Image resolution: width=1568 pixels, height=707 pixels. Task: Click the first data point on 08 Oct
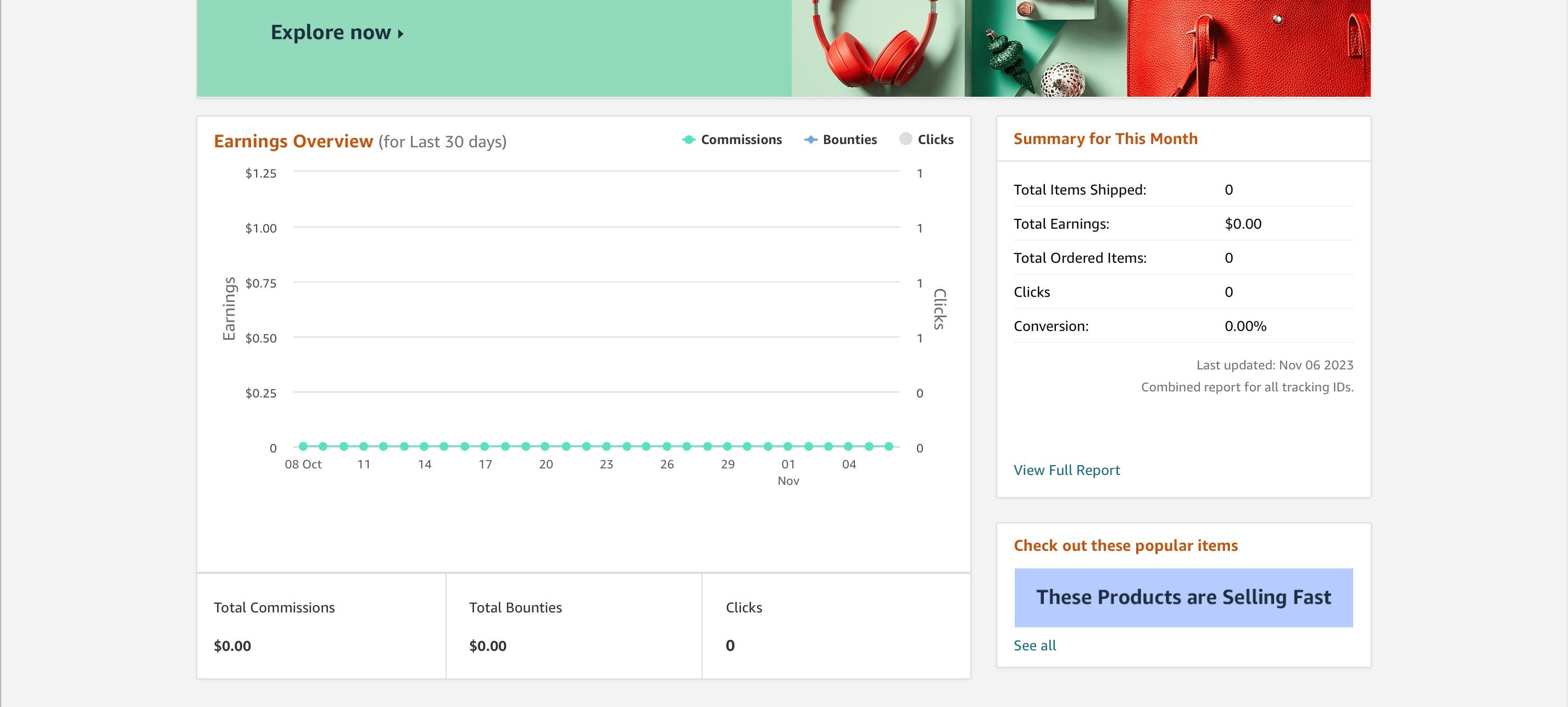[303, 446]
